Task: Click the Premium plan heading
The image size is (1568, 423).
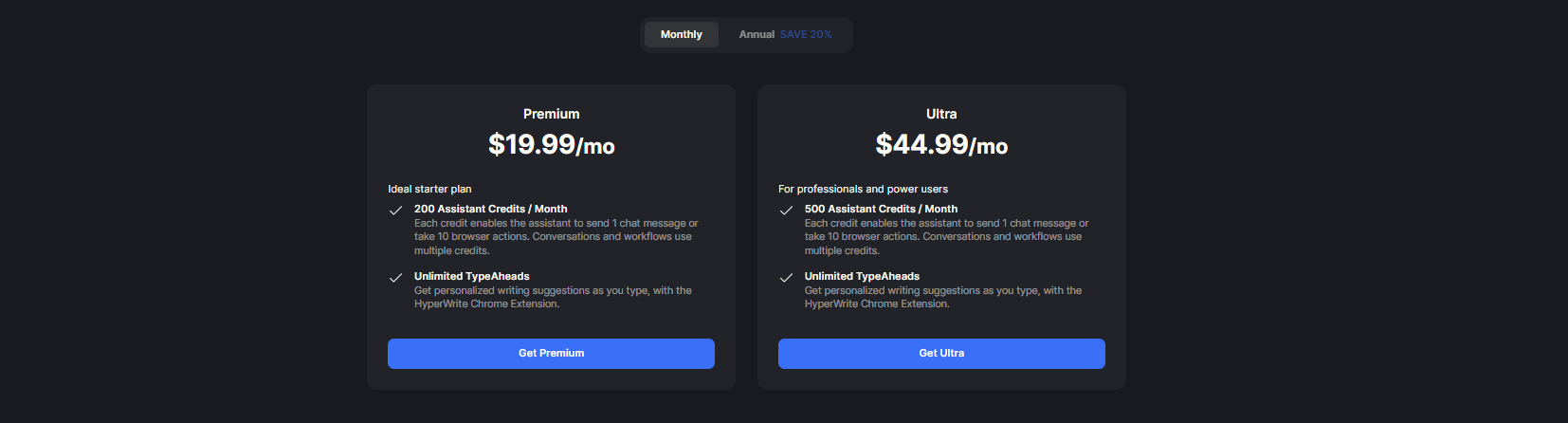Action: click(551, 114)
